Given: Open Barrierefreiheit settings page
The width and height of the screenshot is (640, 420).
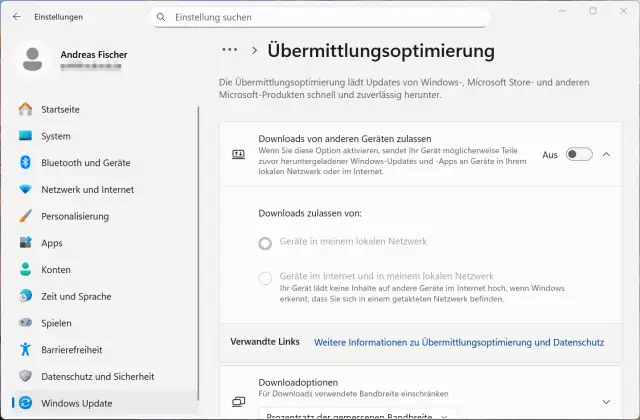Looking at the screenshot, I should click(x=104, y=350).
